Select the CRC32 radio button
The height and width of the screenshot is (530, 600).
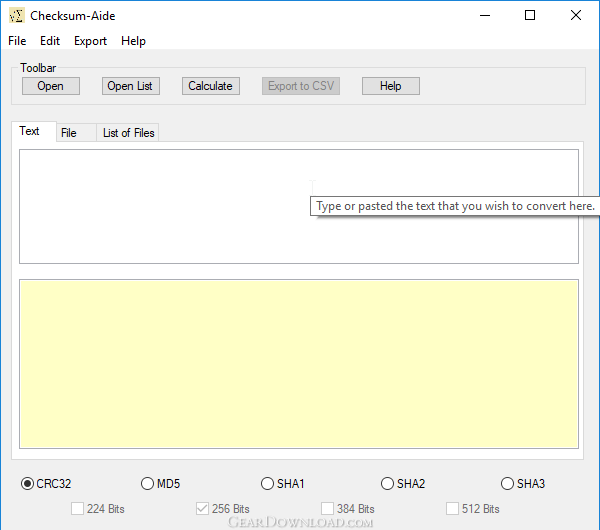click(46, 484)
